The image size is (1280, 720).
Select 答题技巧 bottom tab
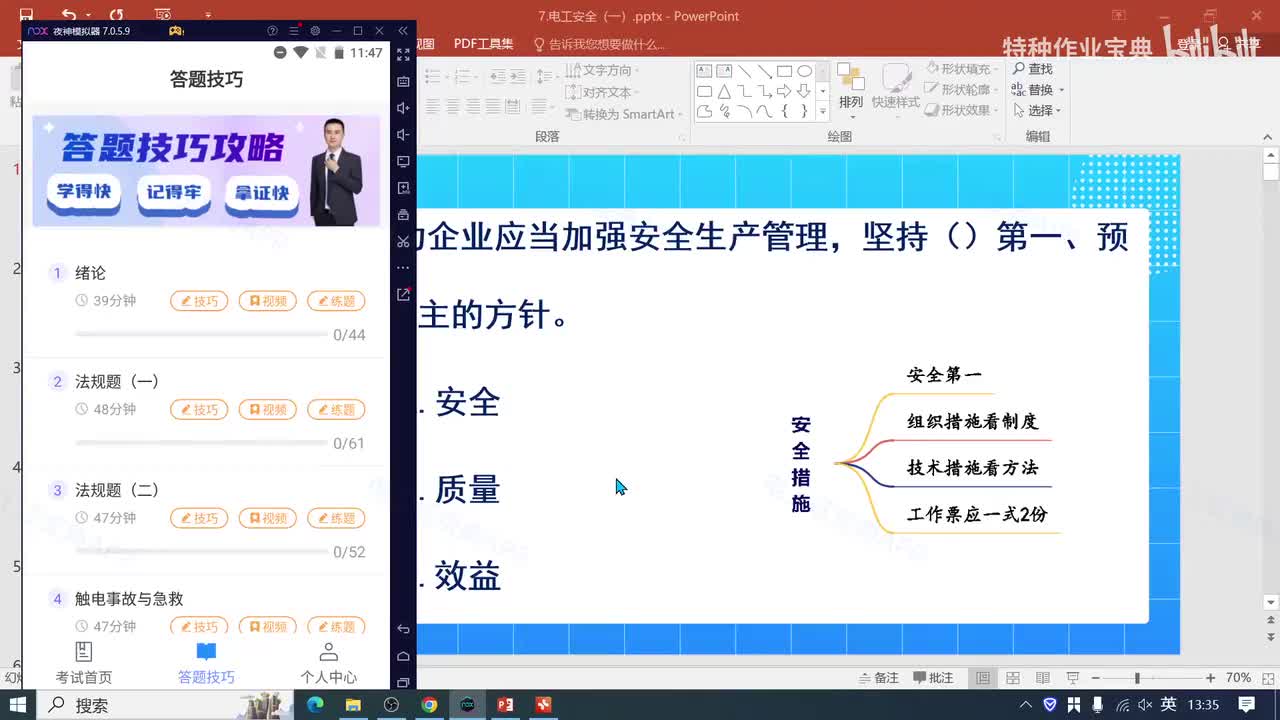(x=206, y=664)
